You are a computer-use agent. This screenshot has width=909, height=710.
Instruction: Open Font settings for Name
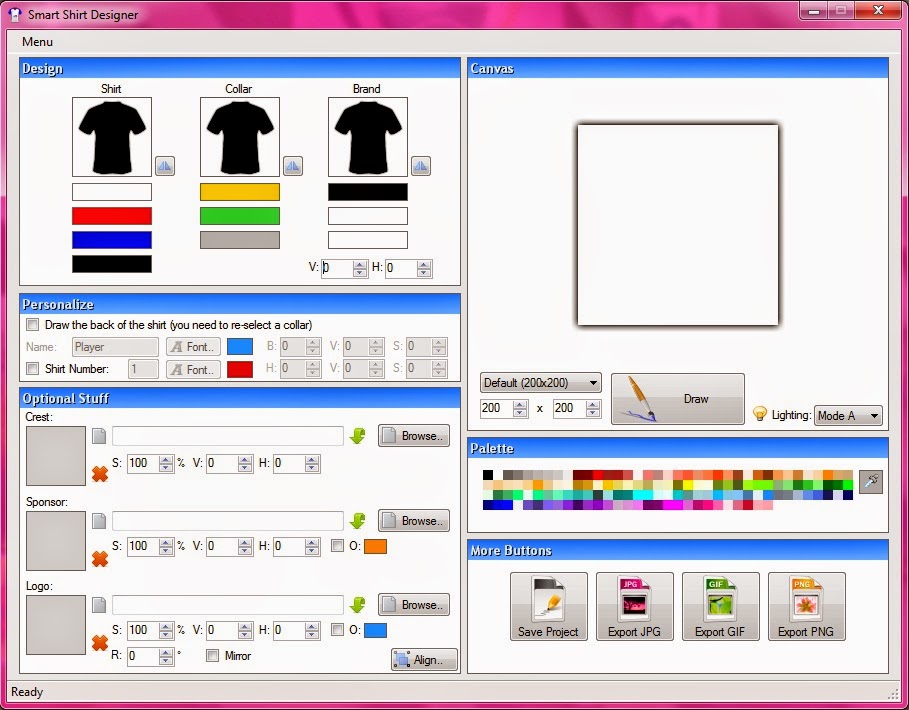(x=194, y=347)
